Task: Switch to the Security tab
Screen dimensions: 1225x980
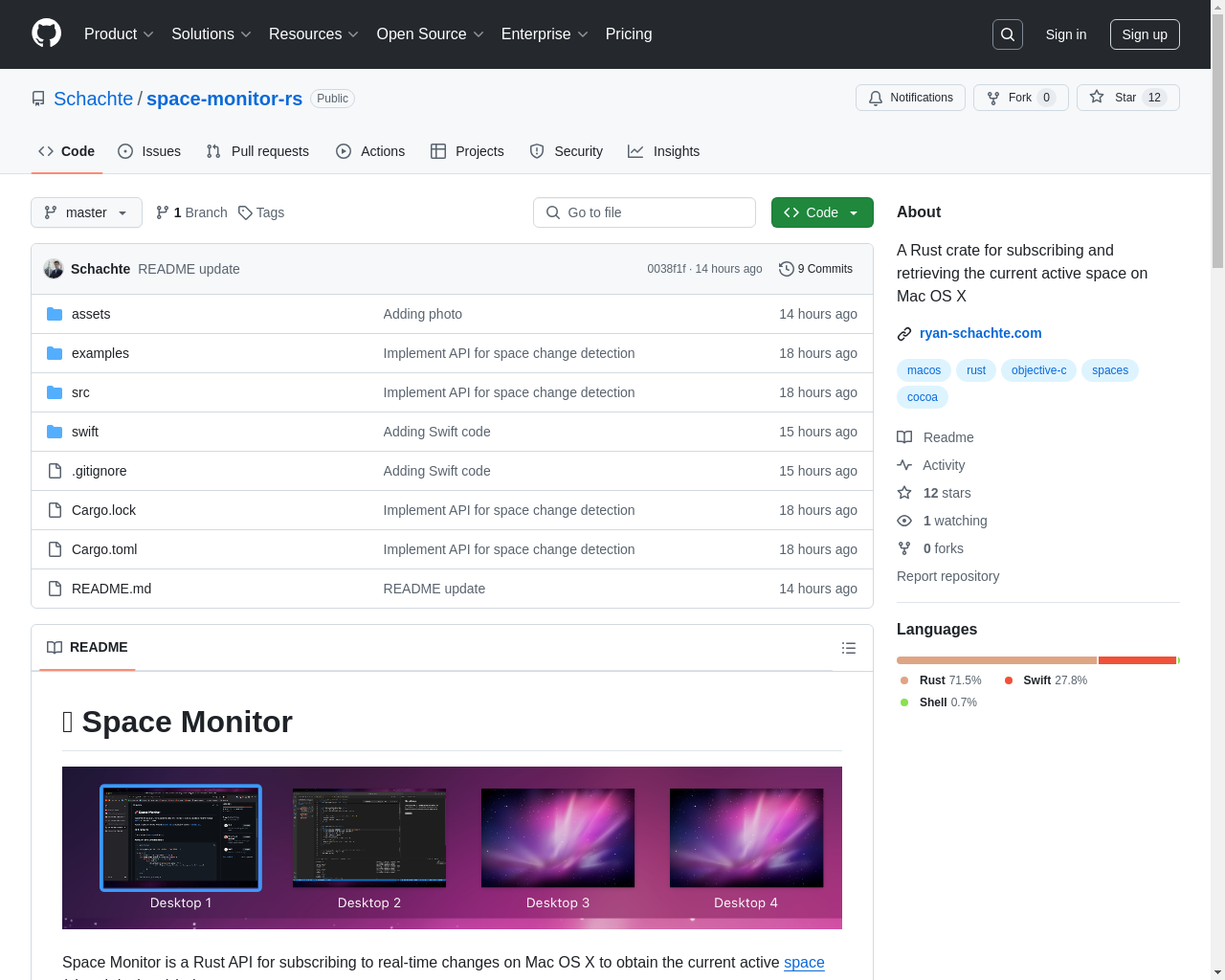Action: 567,151
